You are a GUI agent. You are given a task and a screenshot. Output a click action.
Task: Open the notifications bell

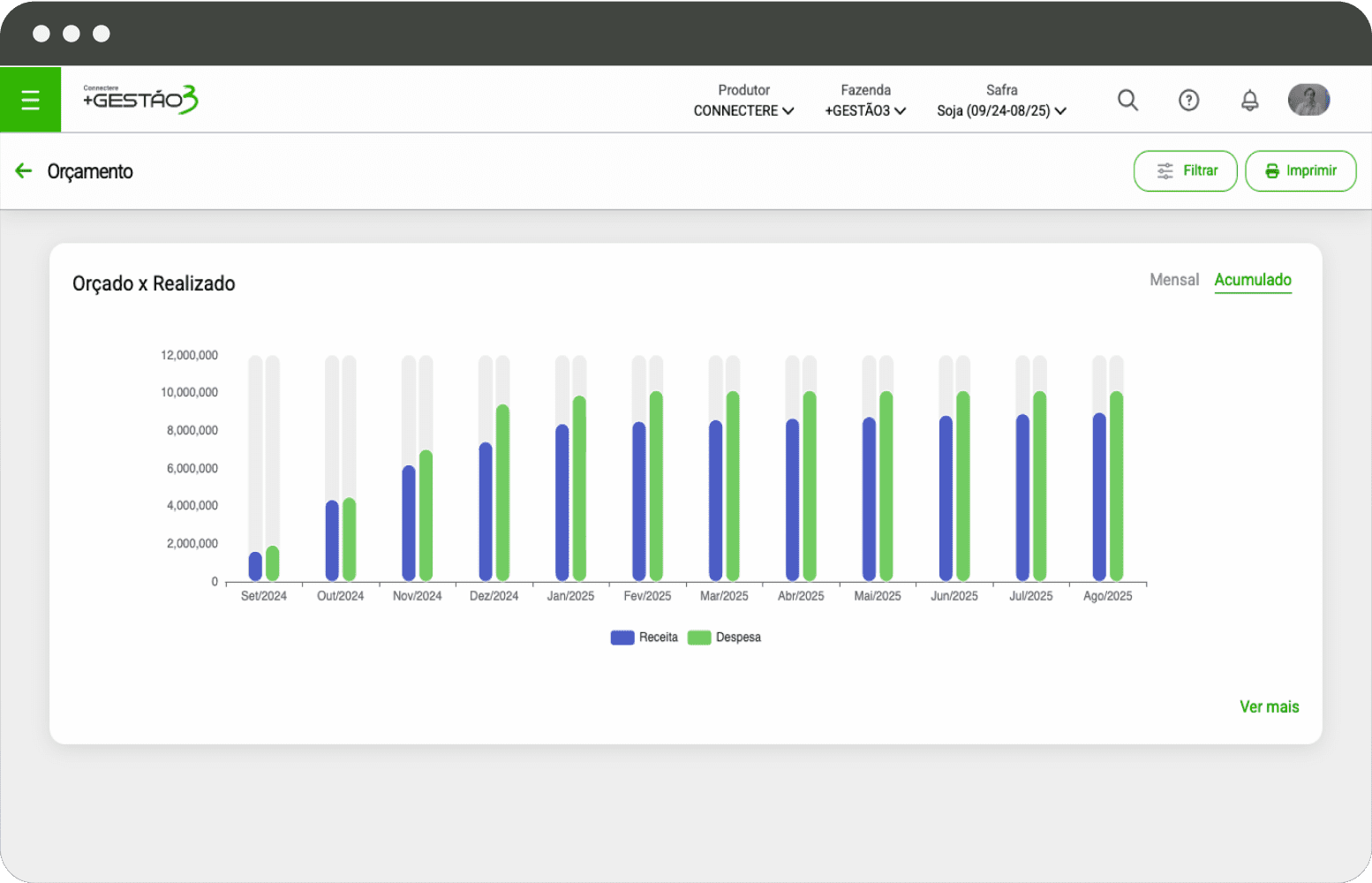click(x=1249, y=100)
